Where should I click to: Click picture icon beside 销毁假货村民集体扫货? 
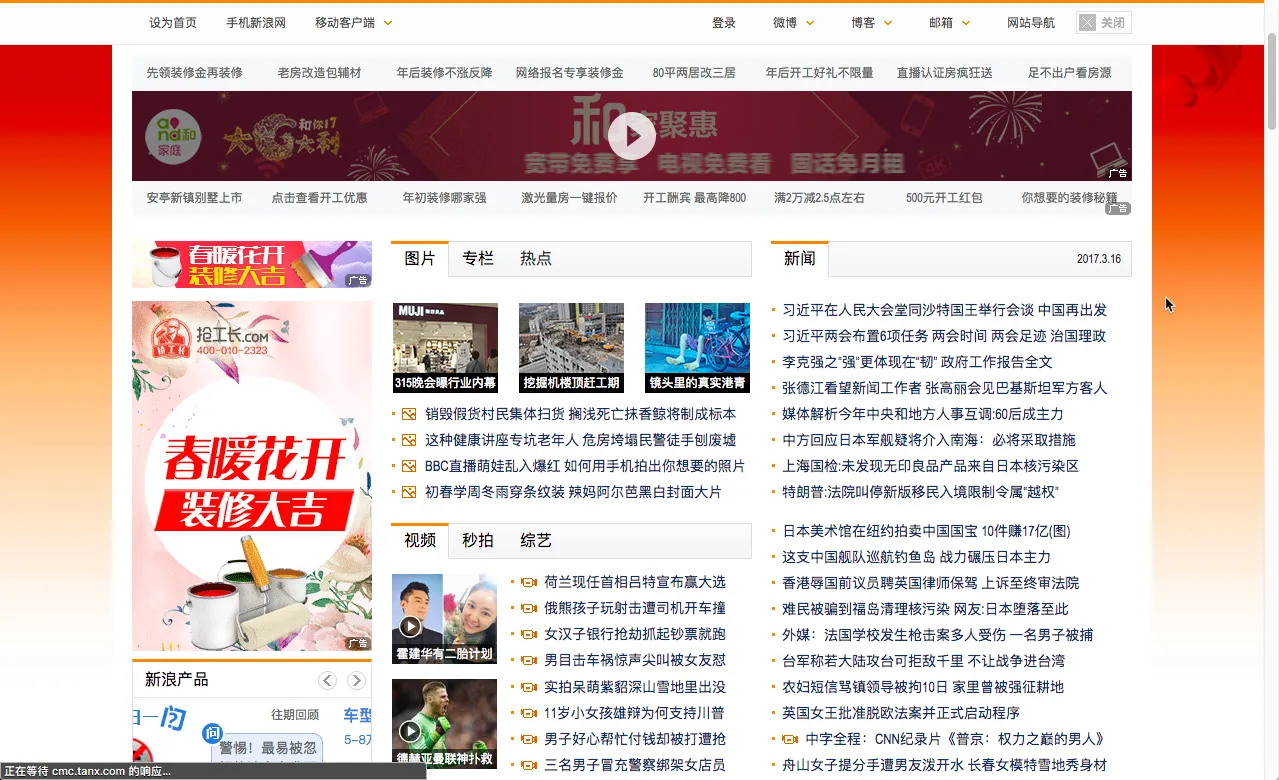(x=408, y=414)
